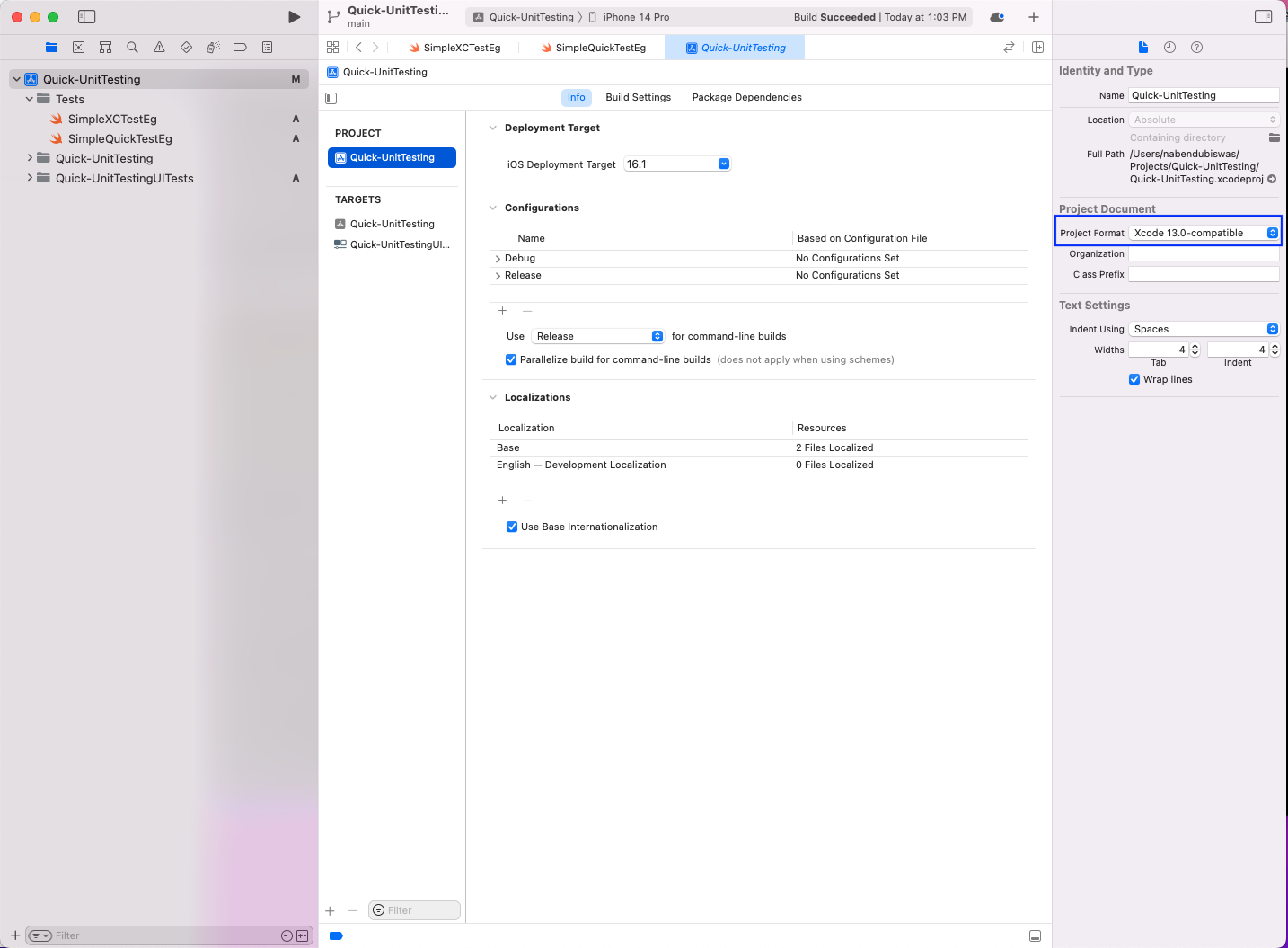Add a new localization
1288x948 pixels.
(x=502, y=501)
